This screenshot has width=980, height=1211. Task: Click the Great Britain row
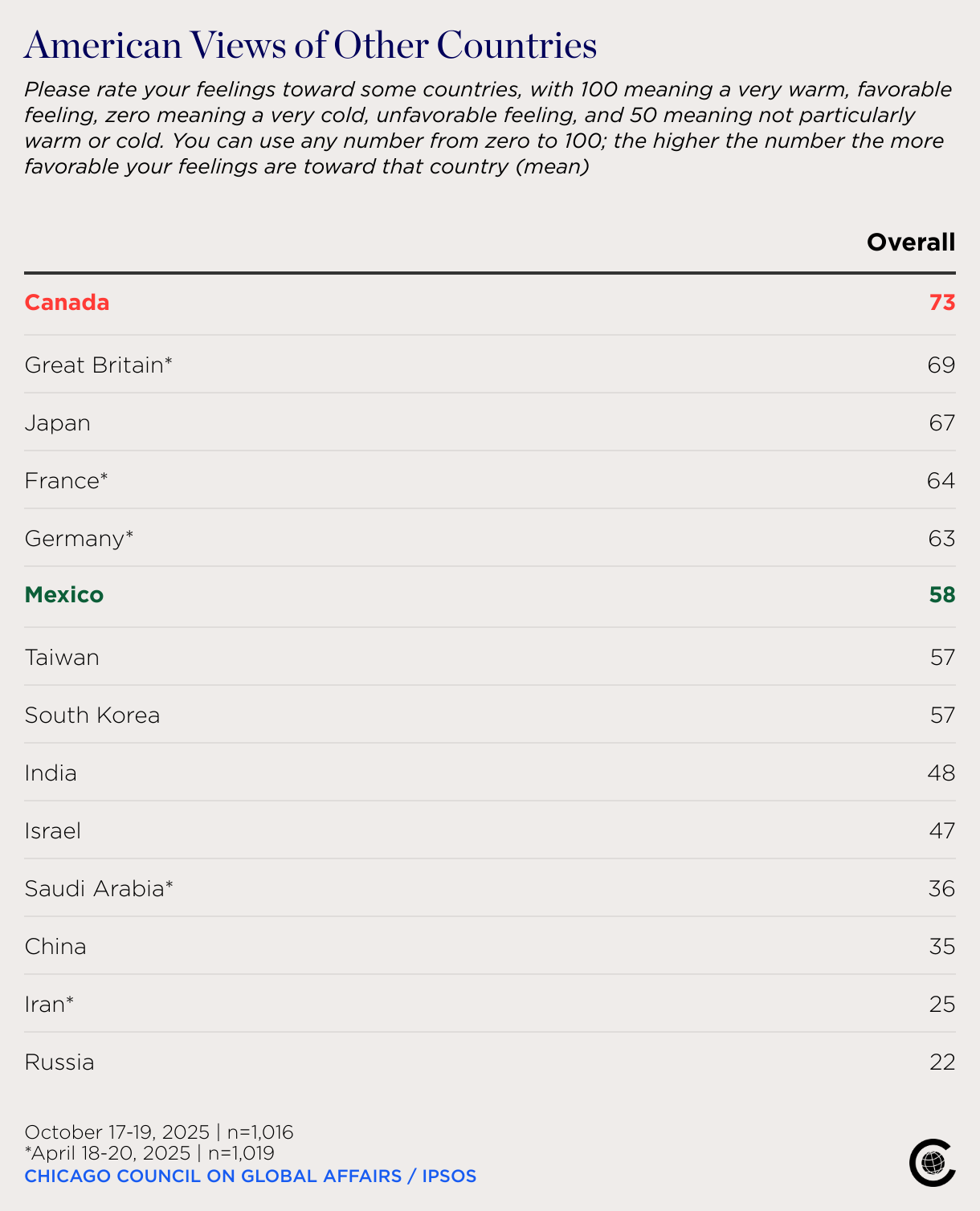coord(490,365)
